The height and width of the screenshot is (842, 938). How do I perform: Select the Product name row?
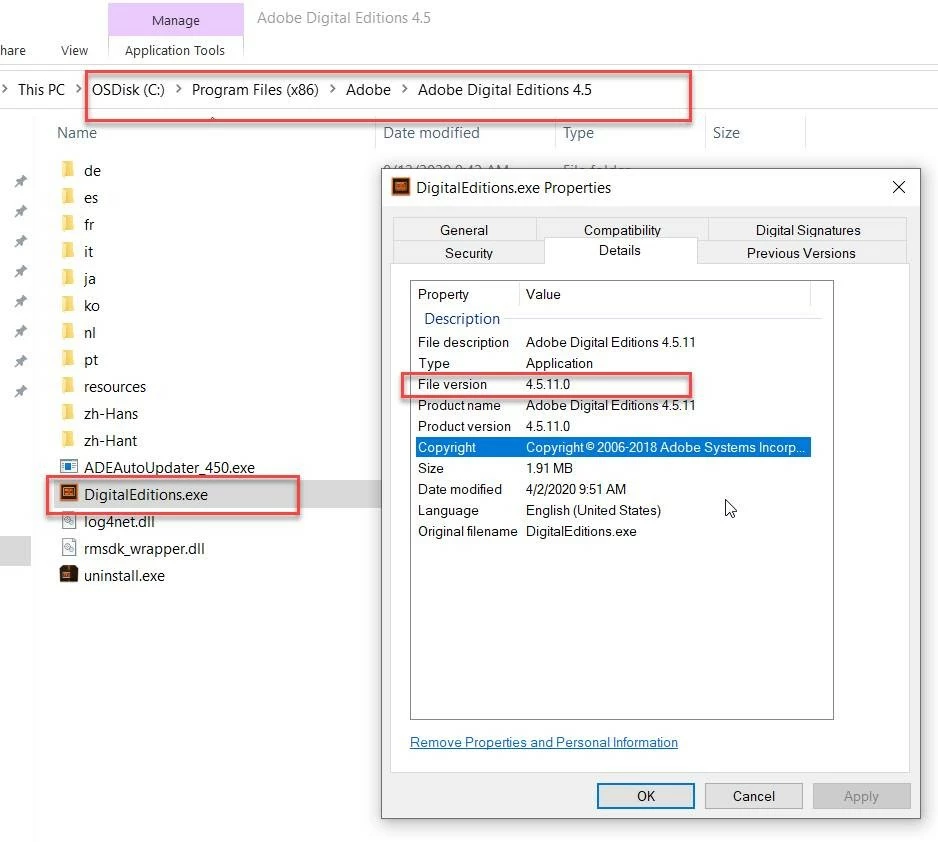613,405
